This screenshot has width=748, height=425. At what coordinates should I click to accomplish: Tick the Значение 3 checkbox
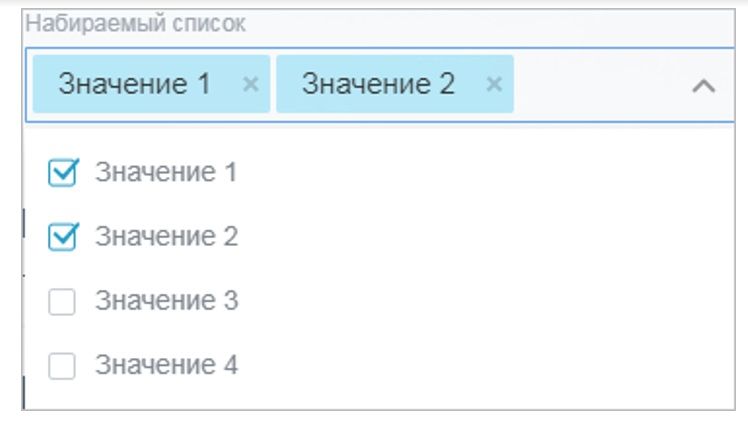(62, 301)
